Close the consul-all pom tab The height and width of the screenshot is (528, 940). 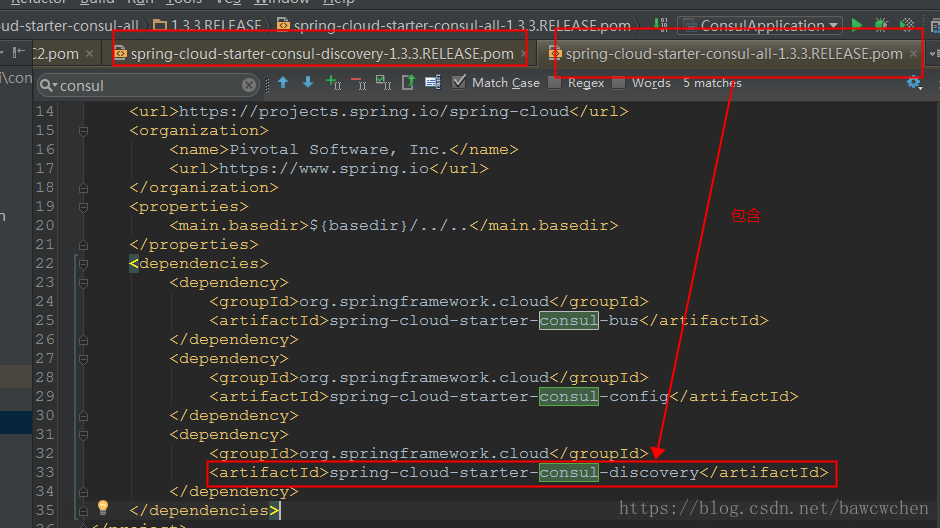(x=913, y=54)
